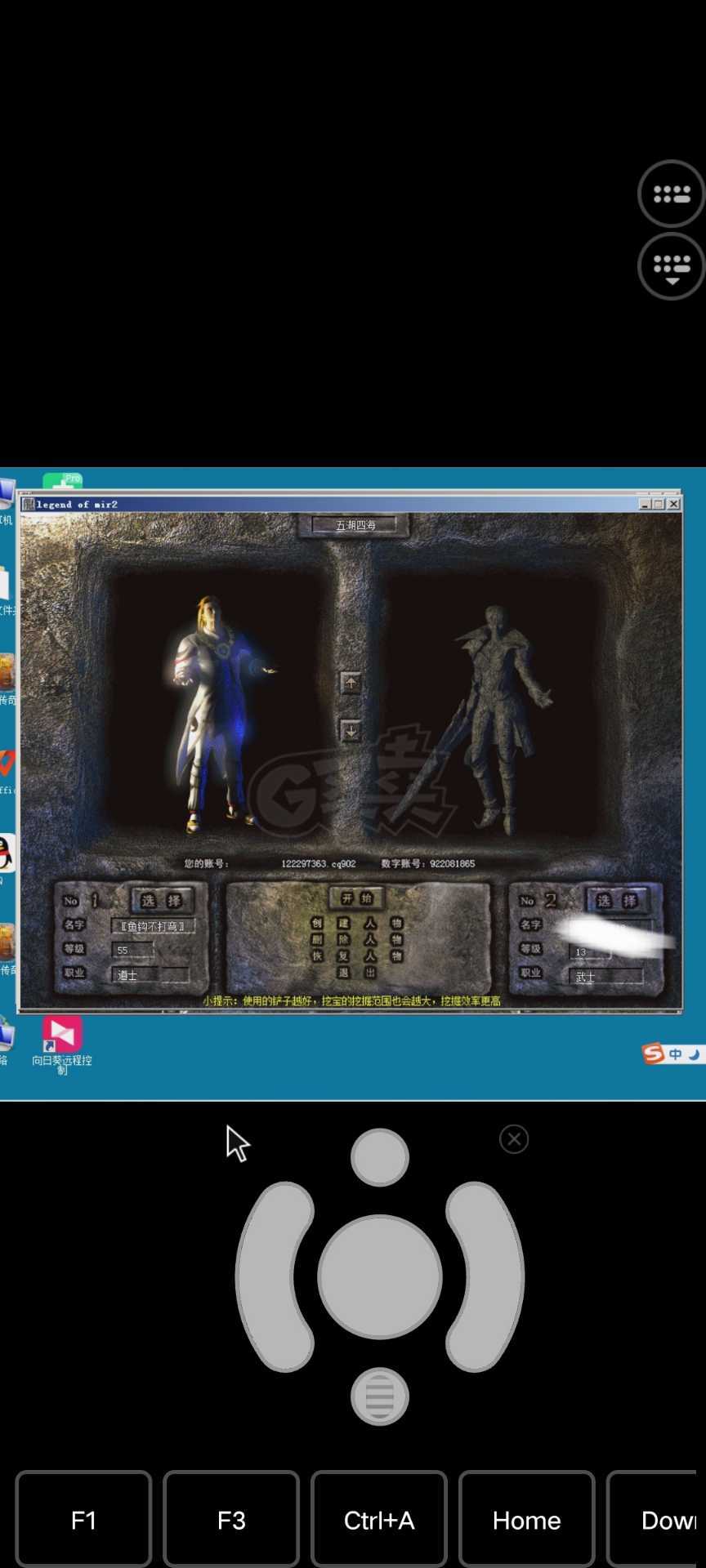Image resolution: width=706 pixels, height=1568 pixels.
Task: Tap the striped scroll wheel button
Action: pos(380,1396)
